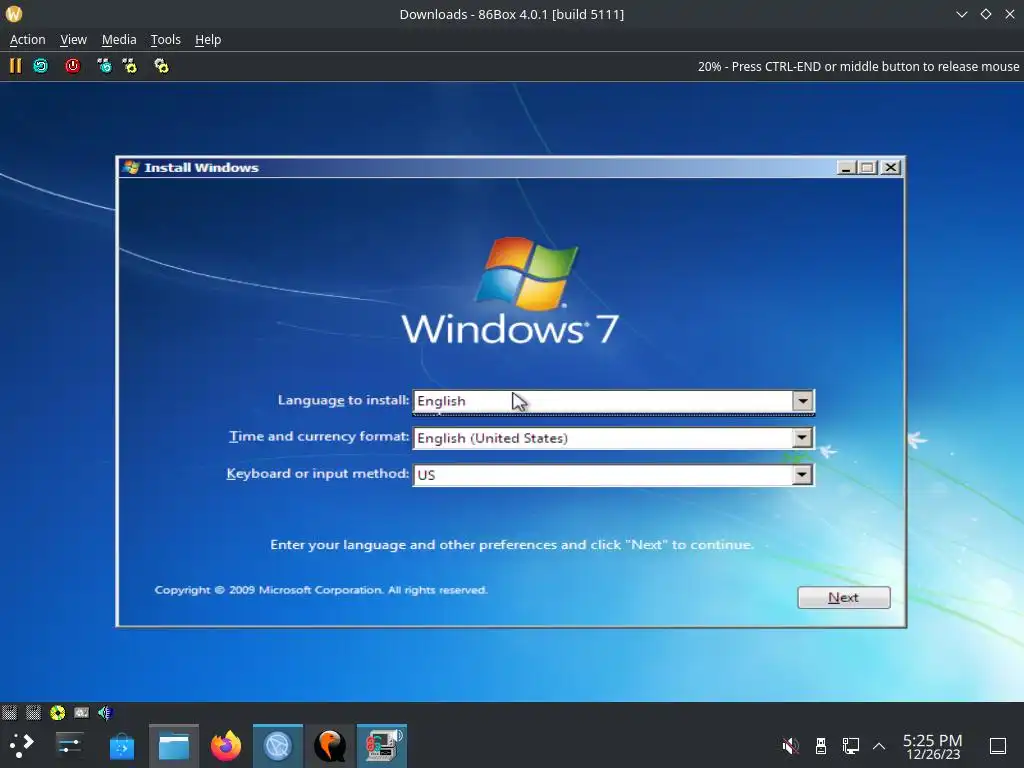Expand the Language to install dropdown arrow
This screenshot has width=1024, height=768.
click(x=803, y=401)
